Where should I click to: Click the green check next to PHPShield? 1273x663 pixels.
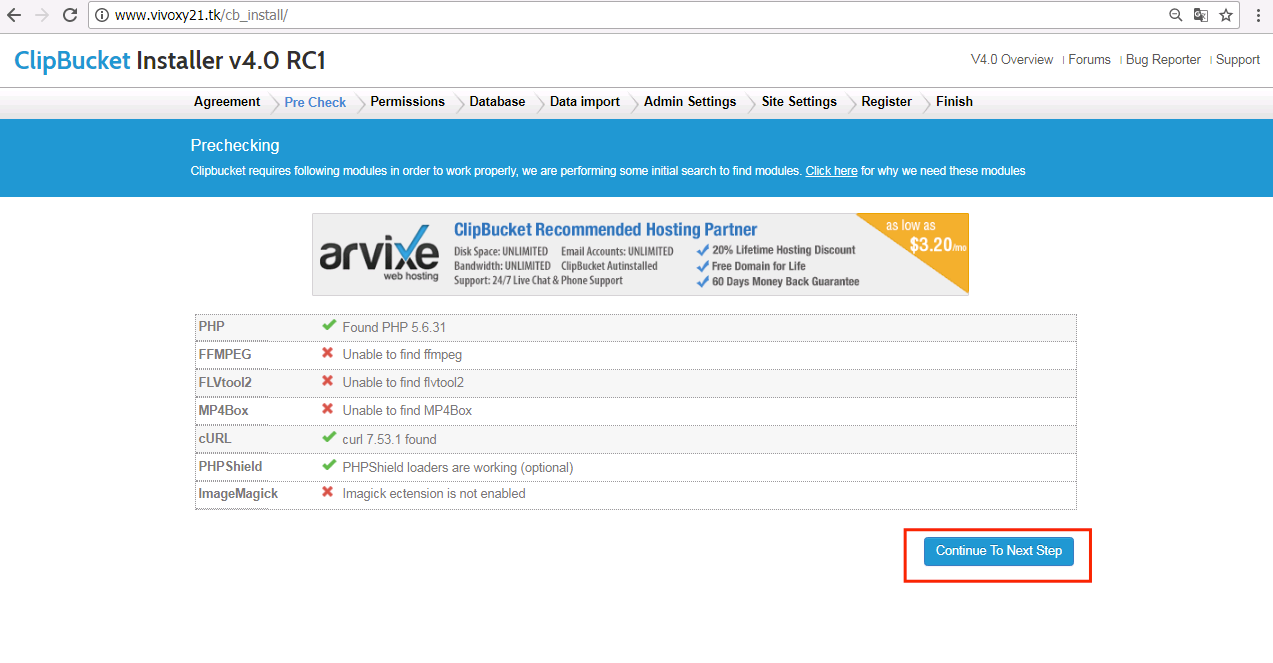coord(328,465)
